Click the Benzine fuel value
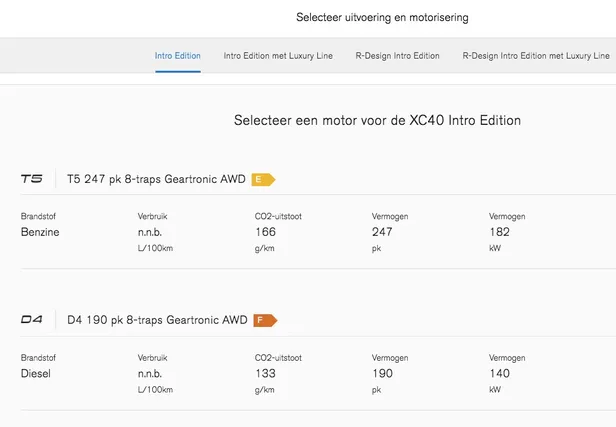The width and height of the screenshot is (616, 427). pyautogui.click(x=40, y=232)
